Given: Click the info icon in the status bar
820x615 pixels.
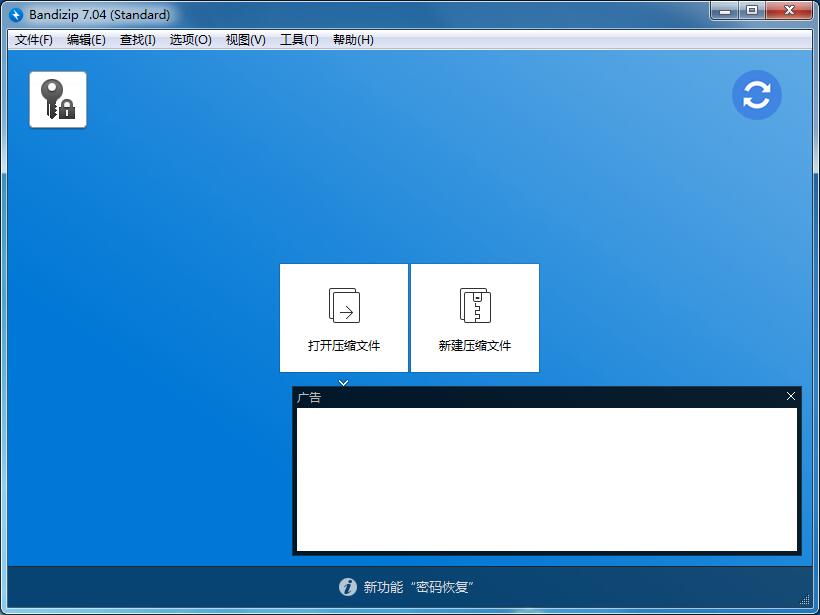Looking at the screenshot, I should tap(347, 588).
